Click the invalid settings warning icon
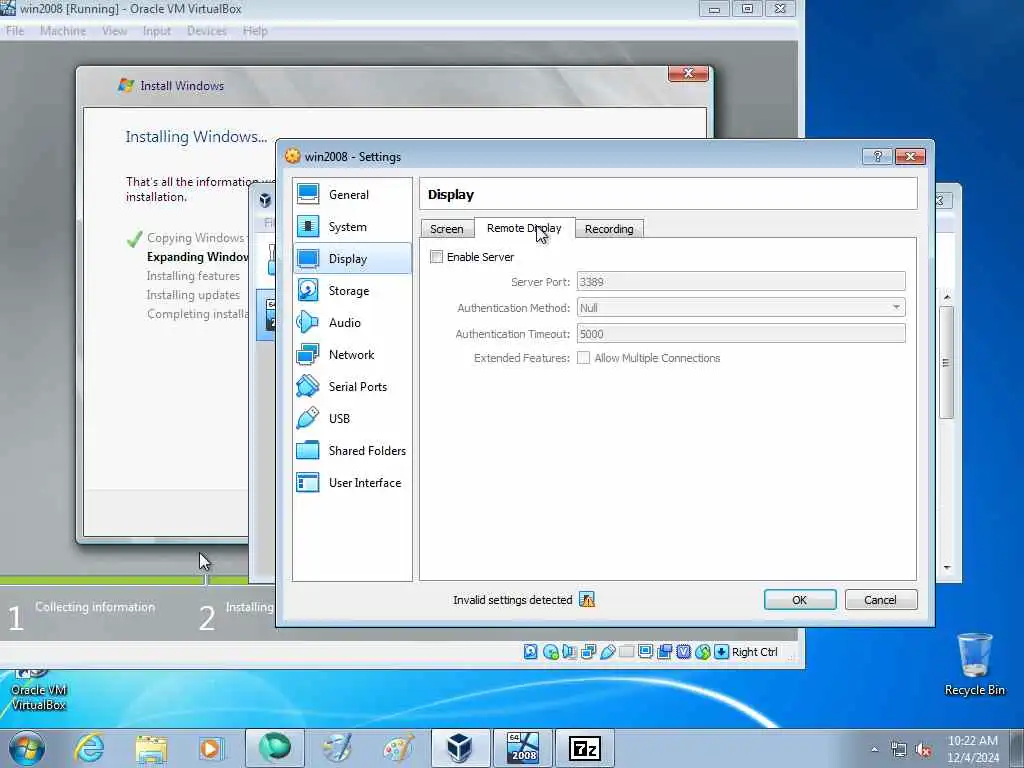Screen dimensions: 1024x768 coord(587,600)
